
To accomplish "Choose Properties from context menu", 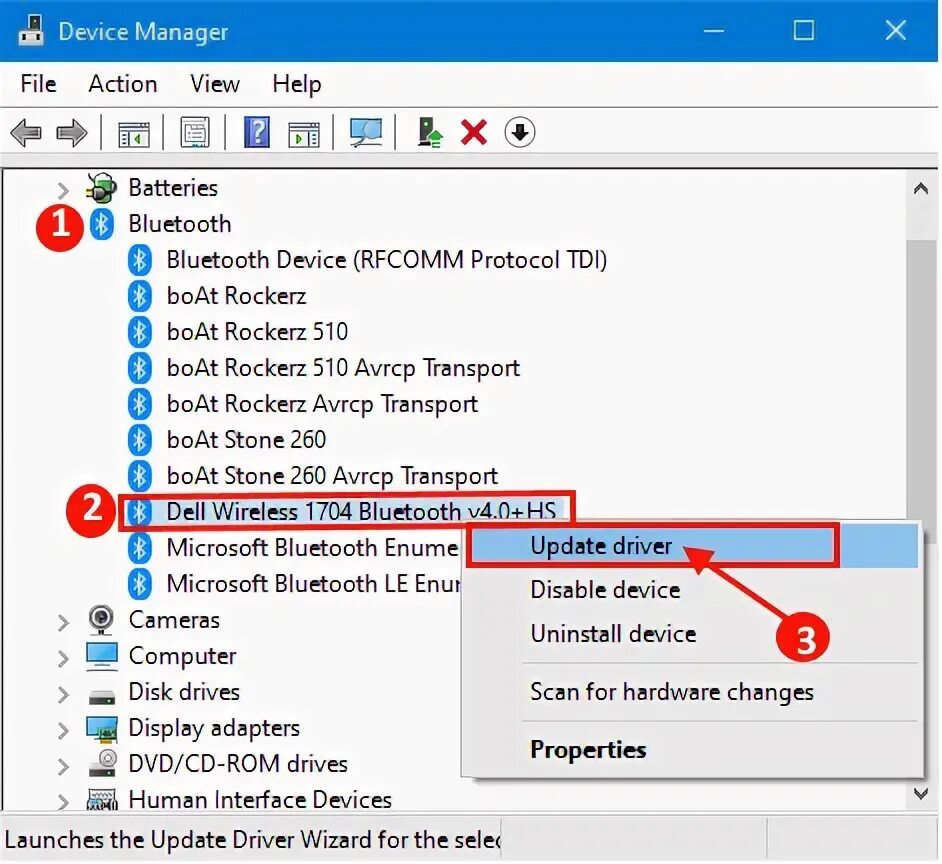I will (x=693, y=749).
